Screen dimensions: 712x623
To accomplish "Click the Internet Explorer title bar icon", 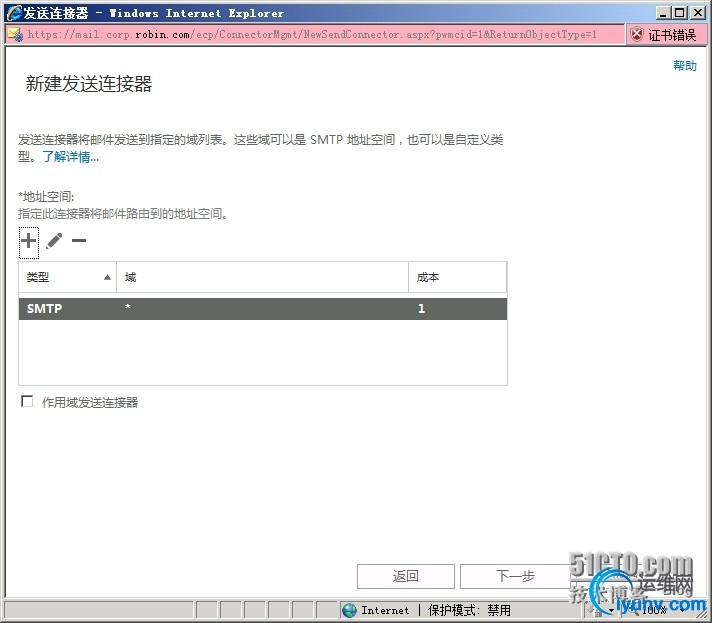I will coord(14,13).
